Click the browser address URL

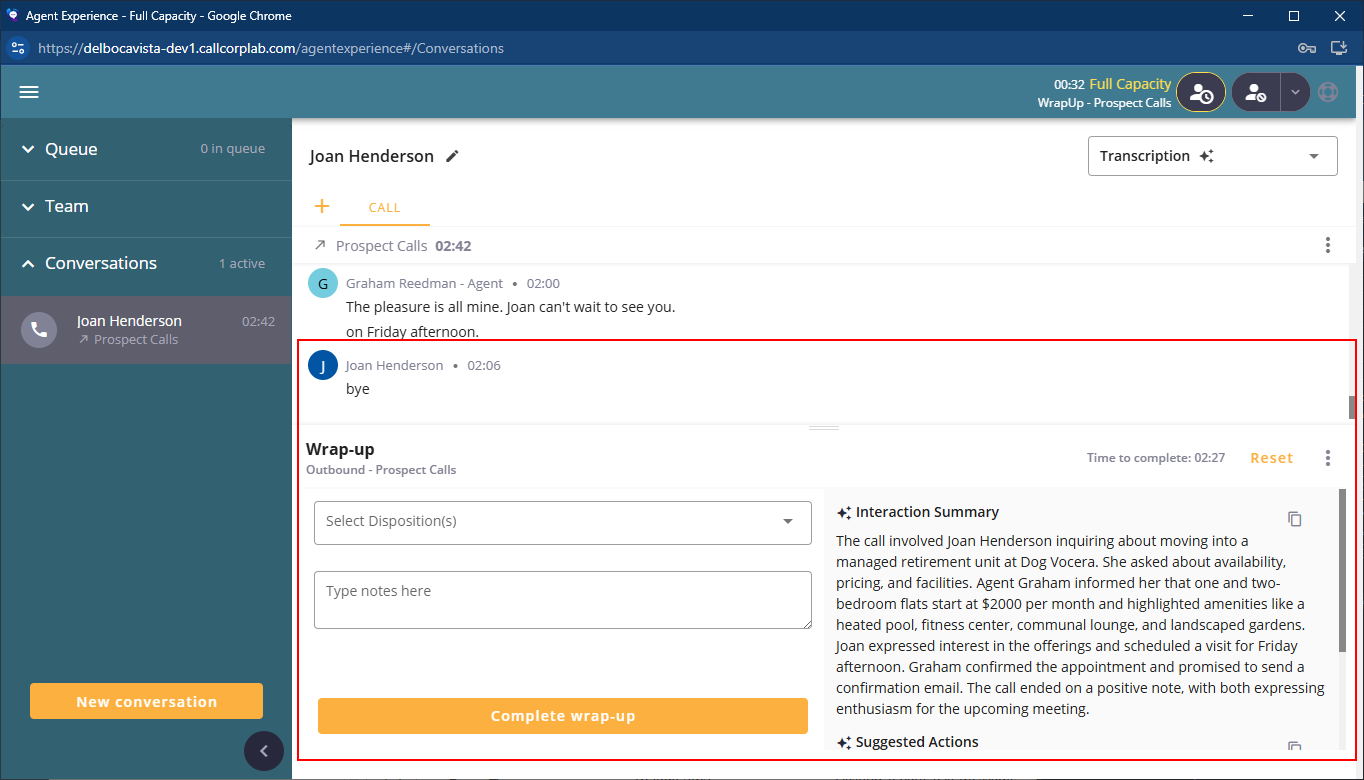271,48
